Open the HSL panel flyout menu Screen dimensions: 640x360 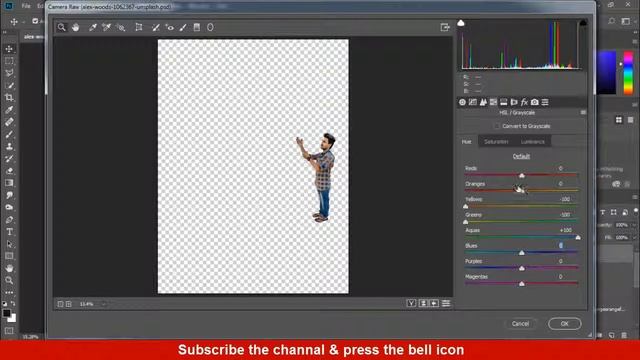click(x=583, y=113)
